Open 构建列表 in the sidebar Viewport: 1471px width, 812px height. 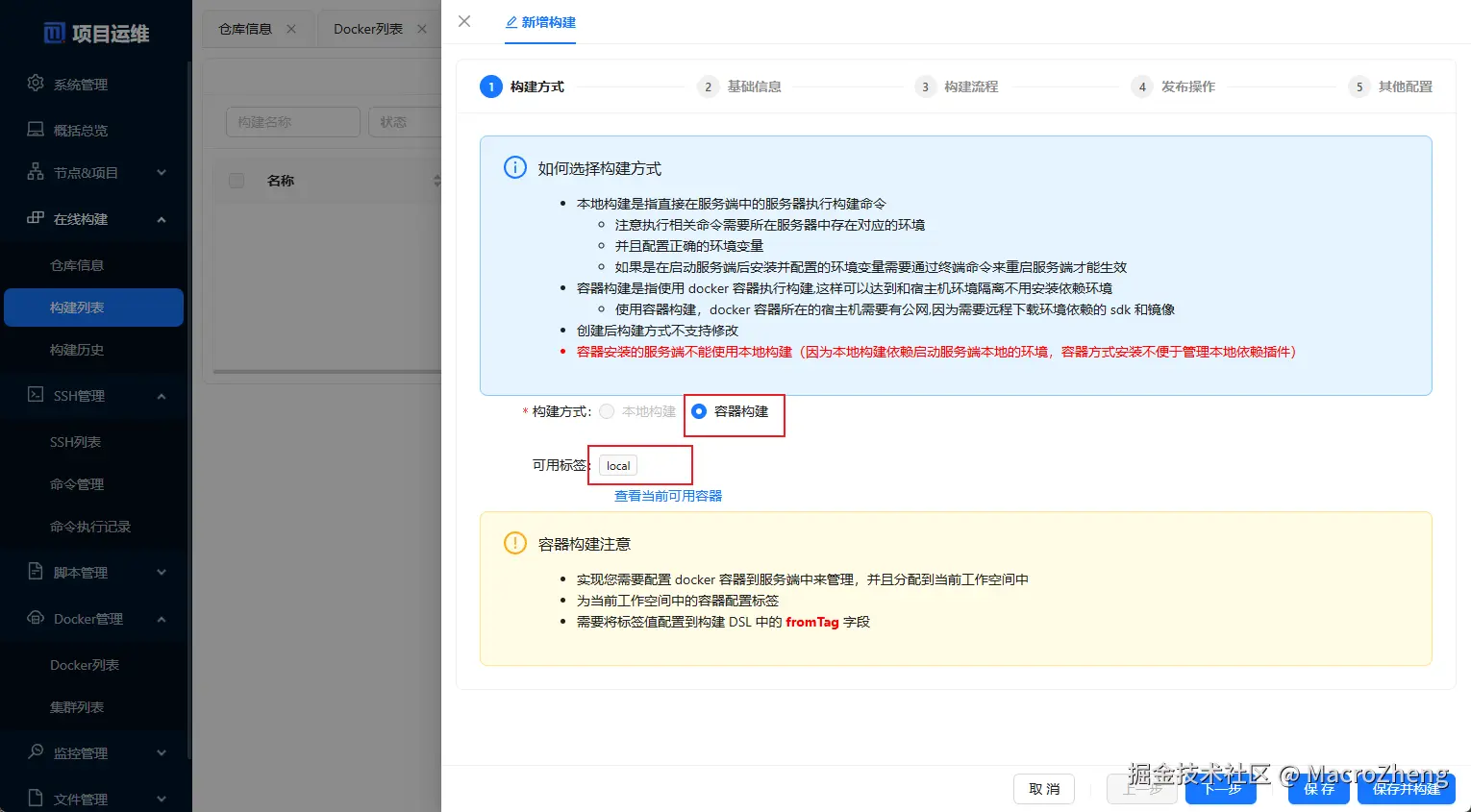[x=94, y=308]
